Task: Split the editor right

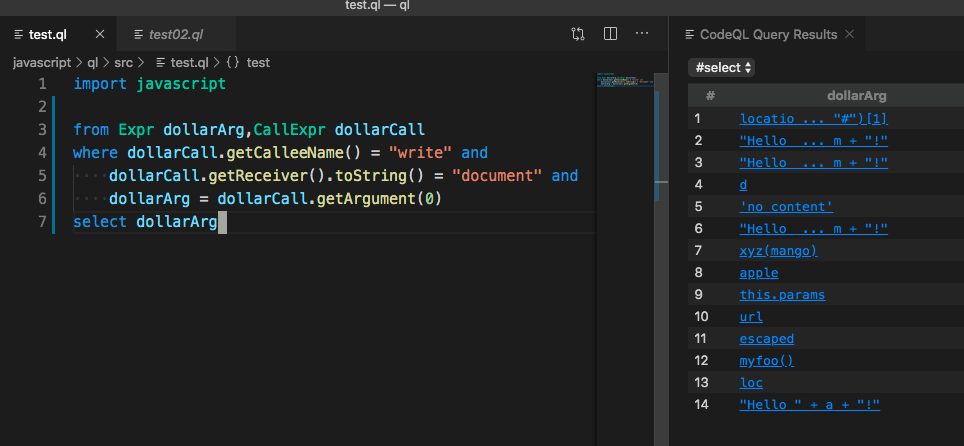Action: click(x=610, y=34)
